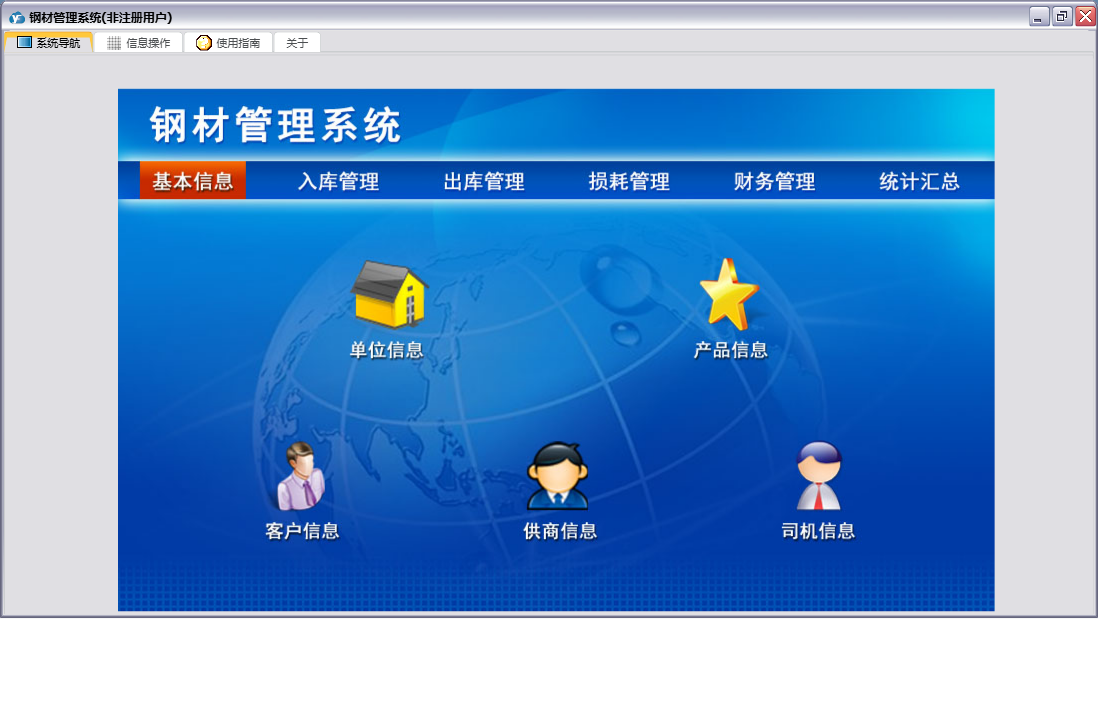Select the 系统导航 tab
1098x716 pixels.
[49, 42]
